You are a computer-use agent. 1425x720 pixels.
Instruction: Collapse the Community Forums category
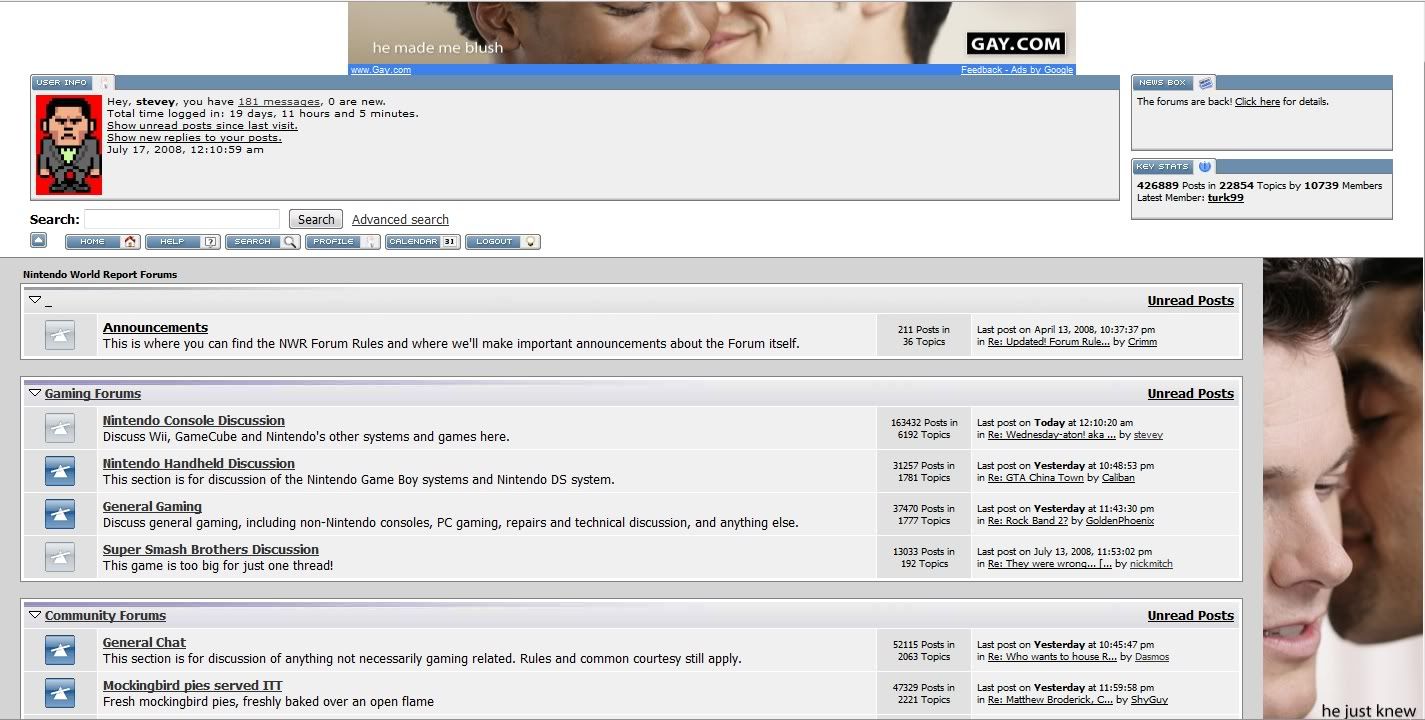pyautogui.click(x=35, y=615)
